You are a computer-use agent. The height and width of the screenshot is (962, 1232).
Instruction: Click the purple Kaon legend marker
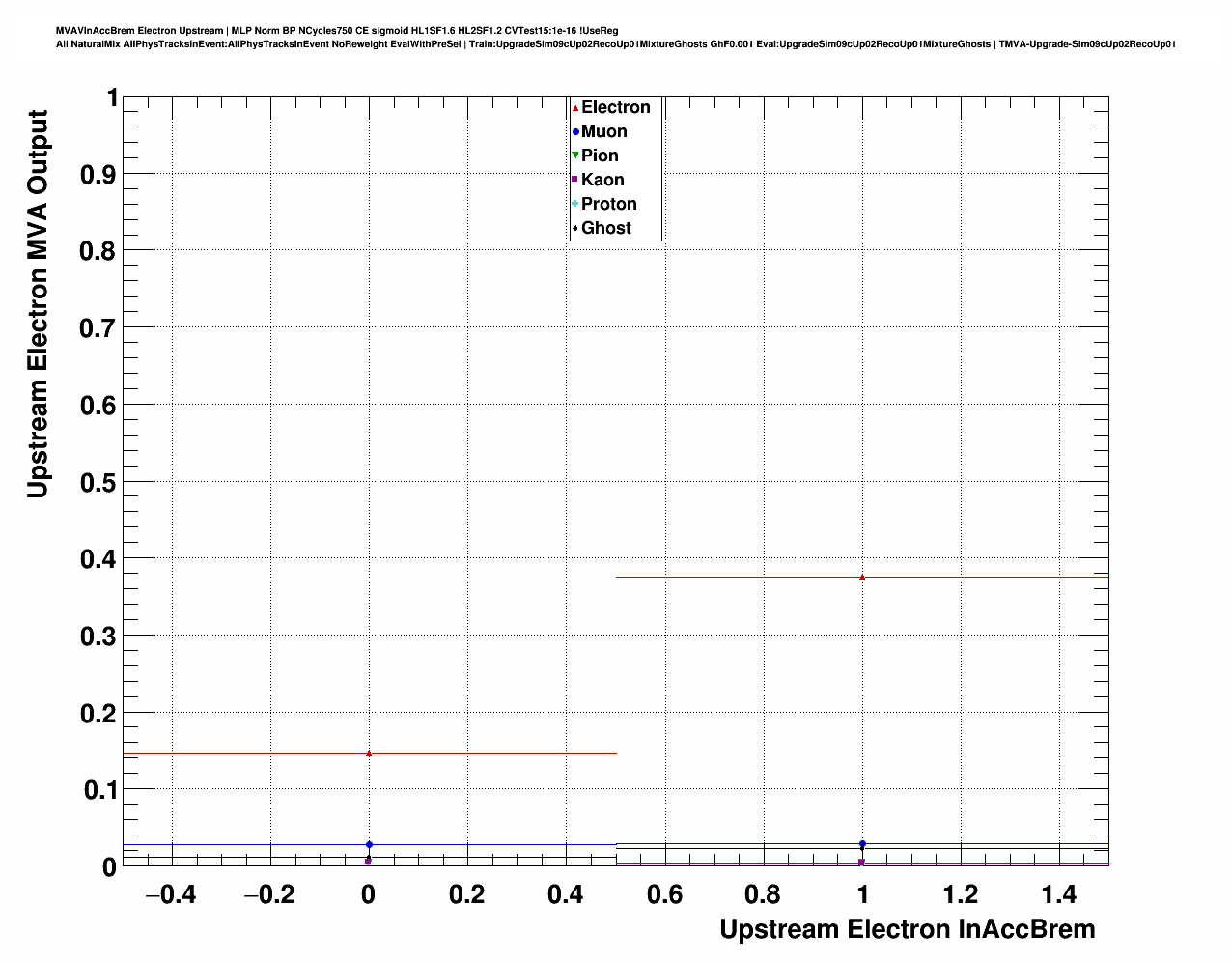click(575, 180)
